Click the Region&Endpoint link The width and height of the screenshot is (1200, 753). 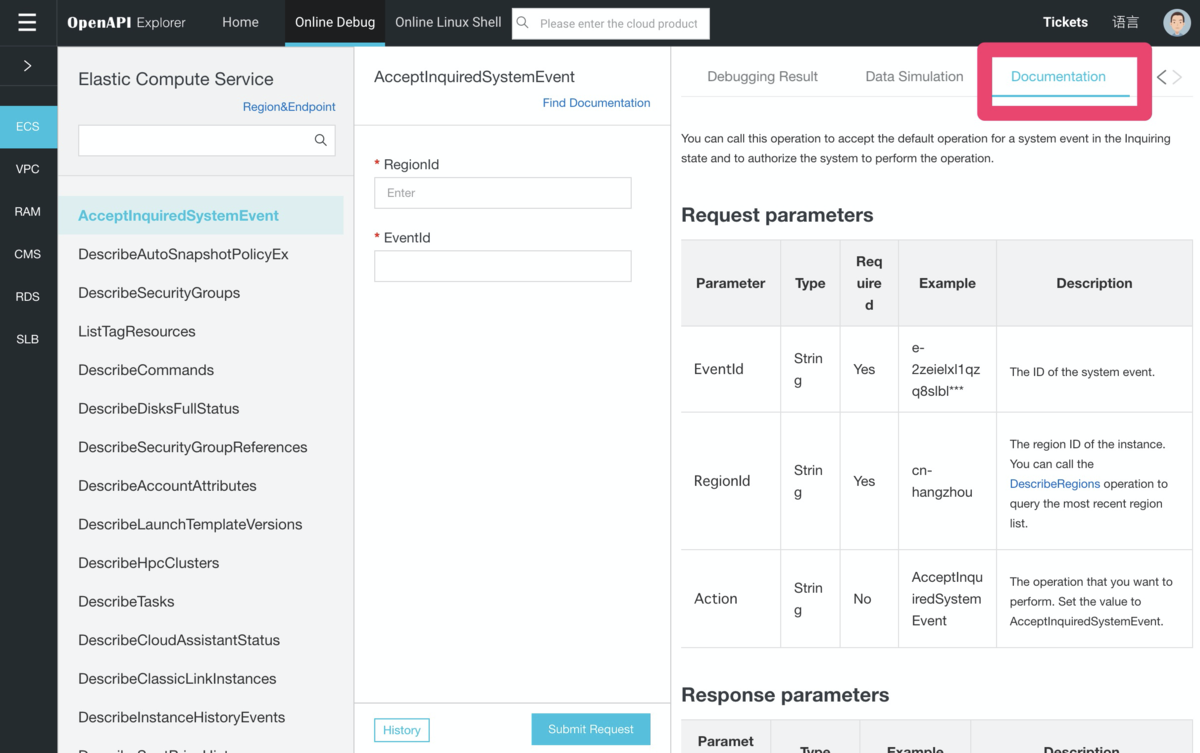(289, 106)
